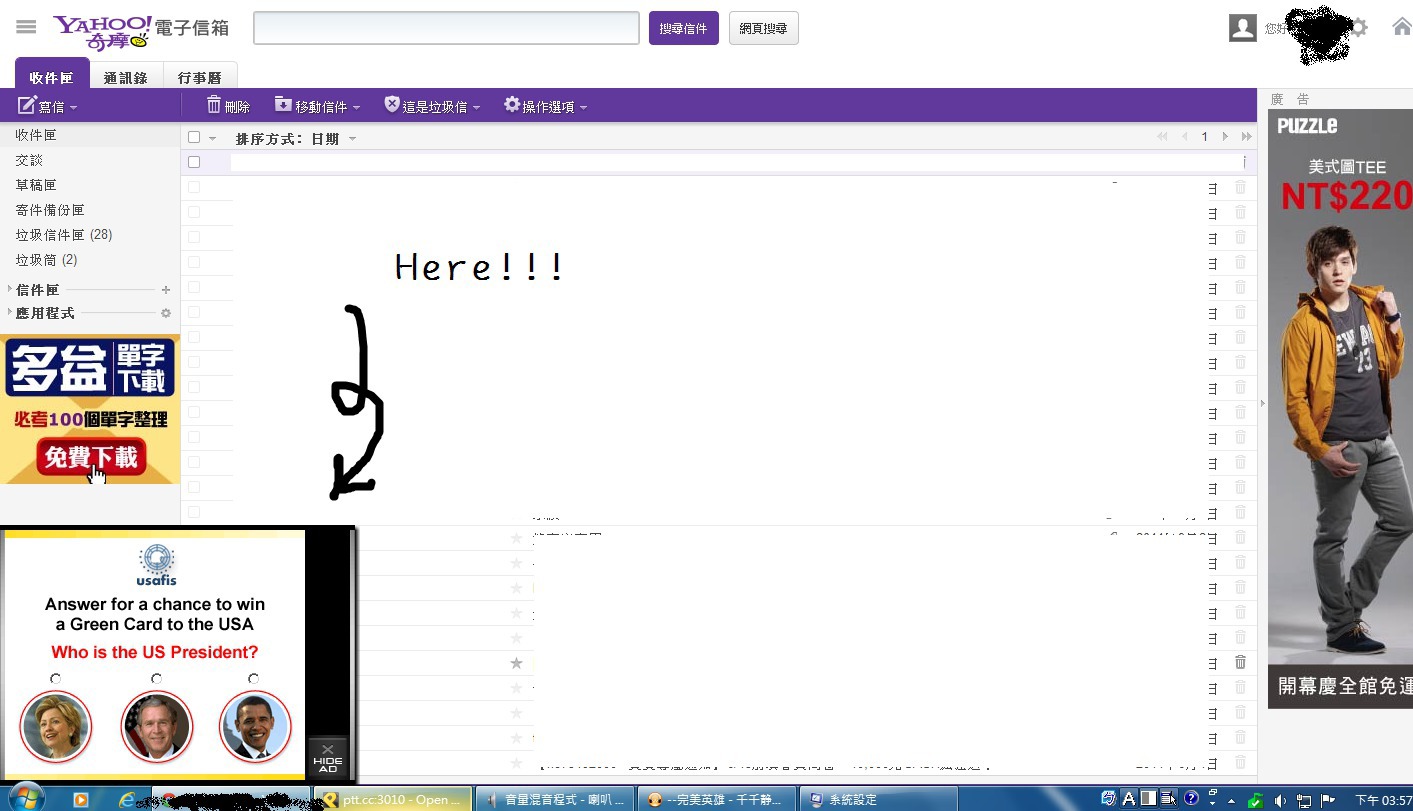Expand the 應用程式 section
The image size is (1413, 811).
[x=10, y=313]
